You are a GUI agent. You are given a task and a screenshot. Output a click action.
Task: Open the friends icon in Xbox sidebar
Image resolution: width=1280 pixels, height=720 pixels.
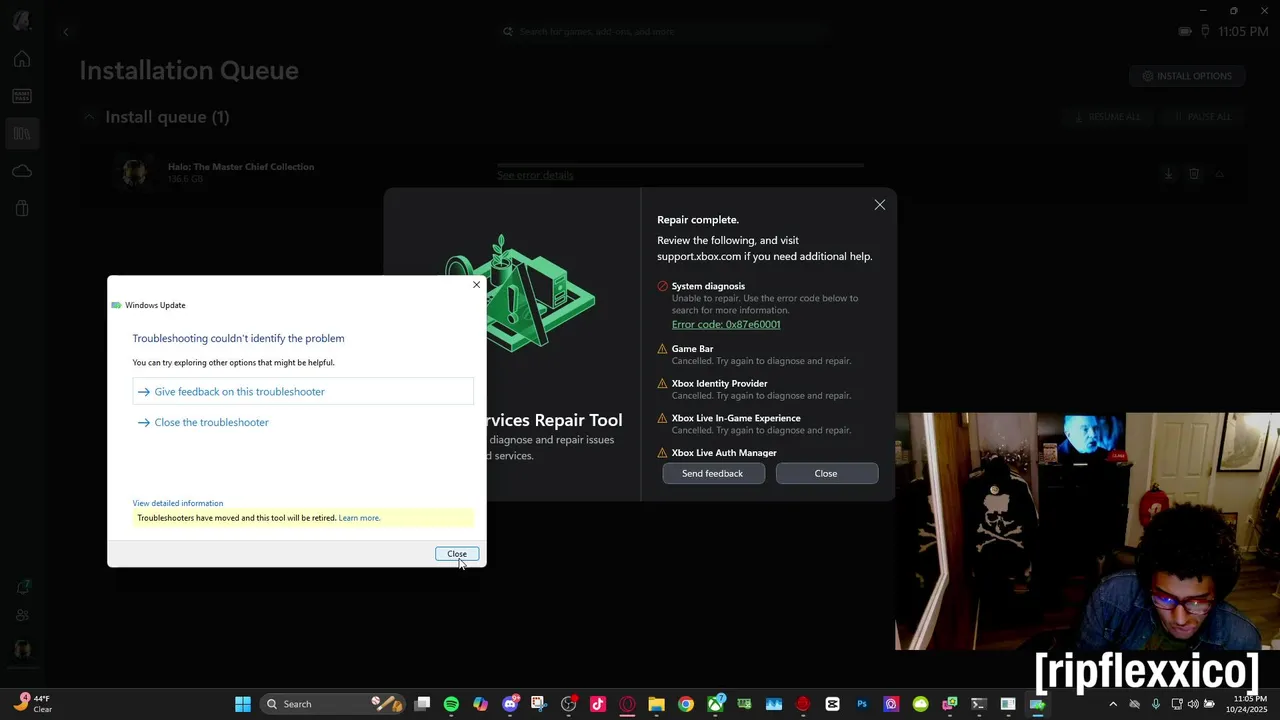pyautogui.click(x=22, y=616)
